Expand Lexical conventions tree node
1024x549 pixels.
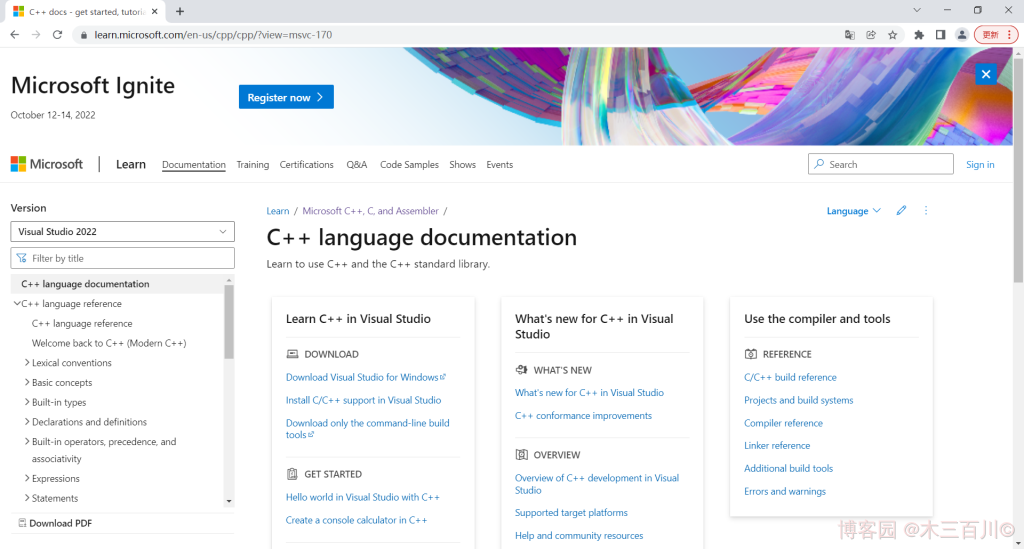27,362
